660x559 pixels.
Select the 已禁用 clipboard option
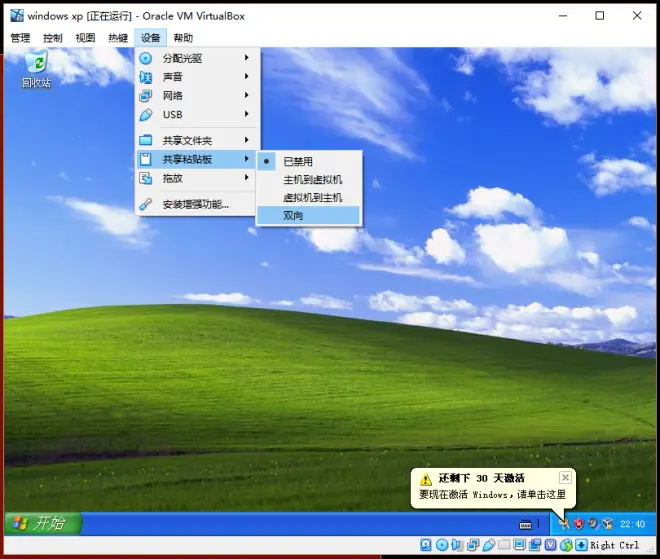point(309,161)
